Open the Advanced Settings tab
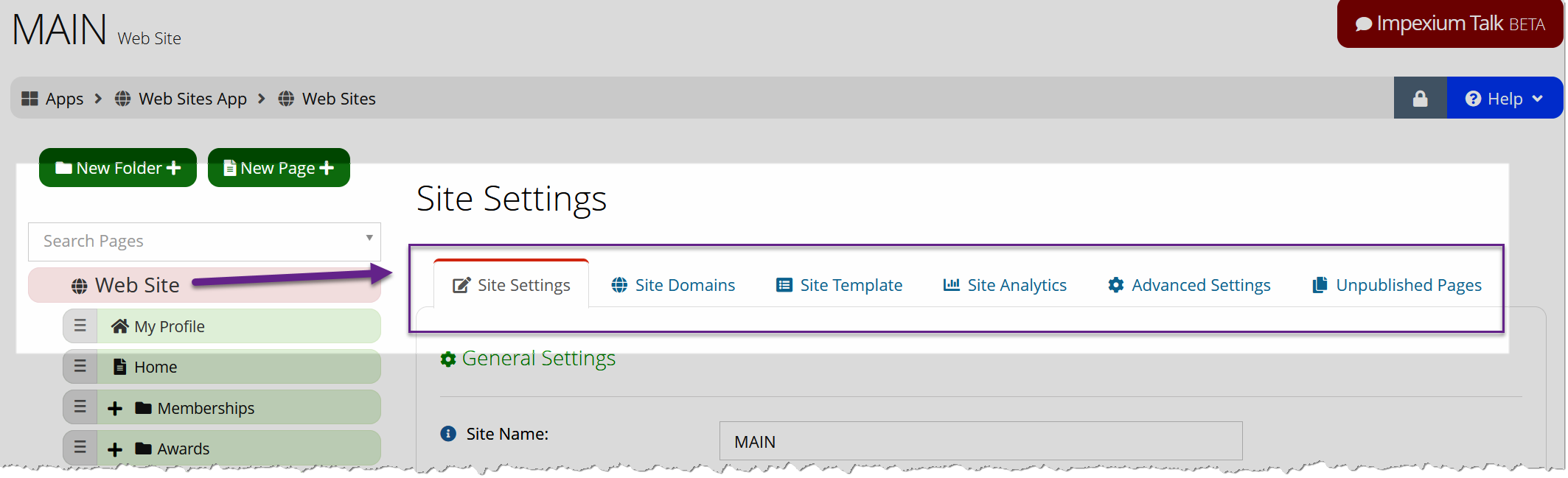Screen dimensions: 1568x478 click(x=1189, y=285)
